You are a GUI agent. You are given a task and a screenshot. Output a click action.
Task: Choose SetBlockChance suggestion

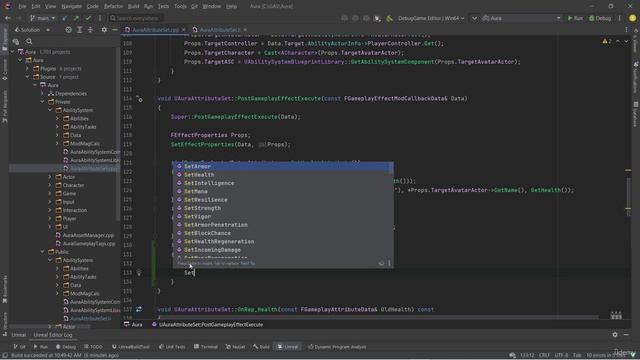283,233
